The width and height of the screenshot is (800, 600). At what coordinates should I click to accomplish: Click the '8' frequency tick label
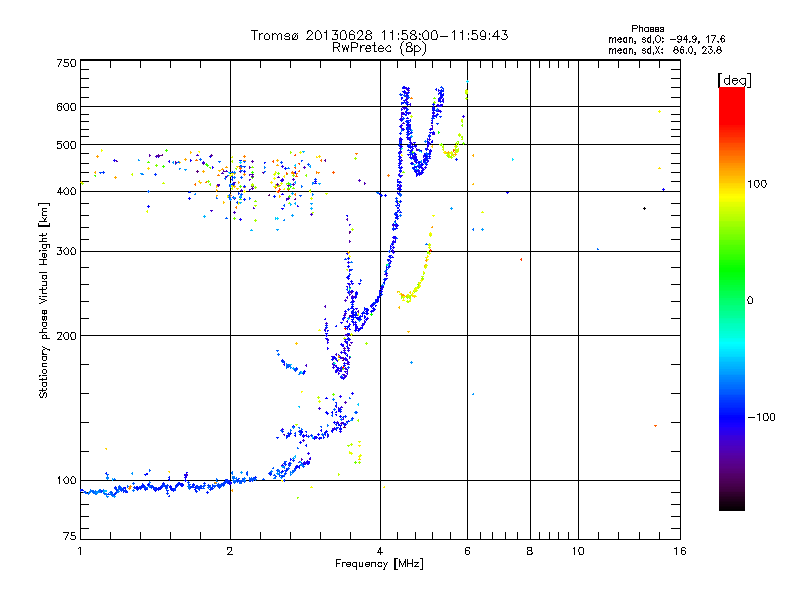(x=530, y=551)
